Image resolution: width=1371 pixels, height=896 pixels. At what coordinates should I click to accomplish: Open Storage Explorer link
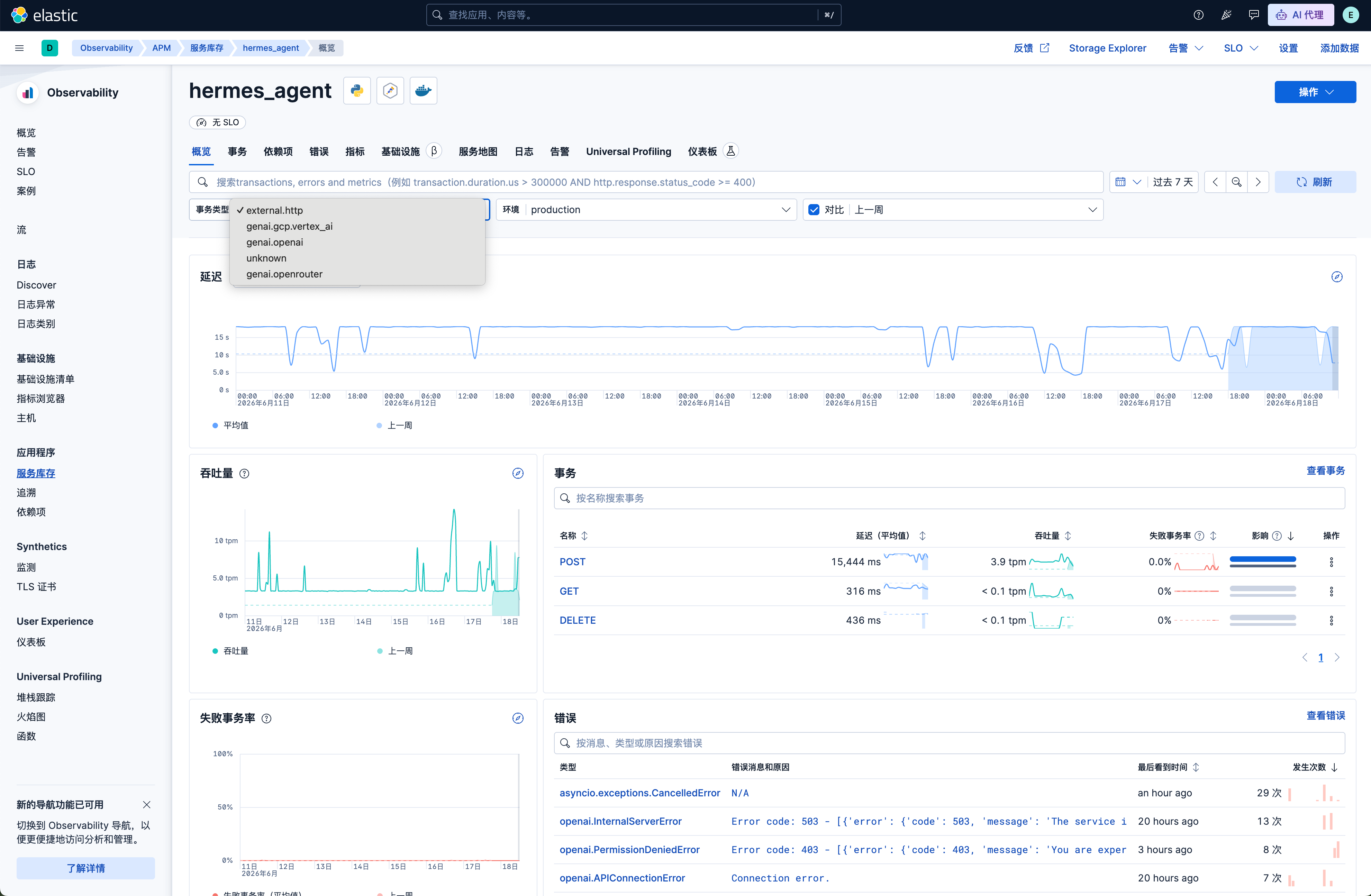[1107, 48]
